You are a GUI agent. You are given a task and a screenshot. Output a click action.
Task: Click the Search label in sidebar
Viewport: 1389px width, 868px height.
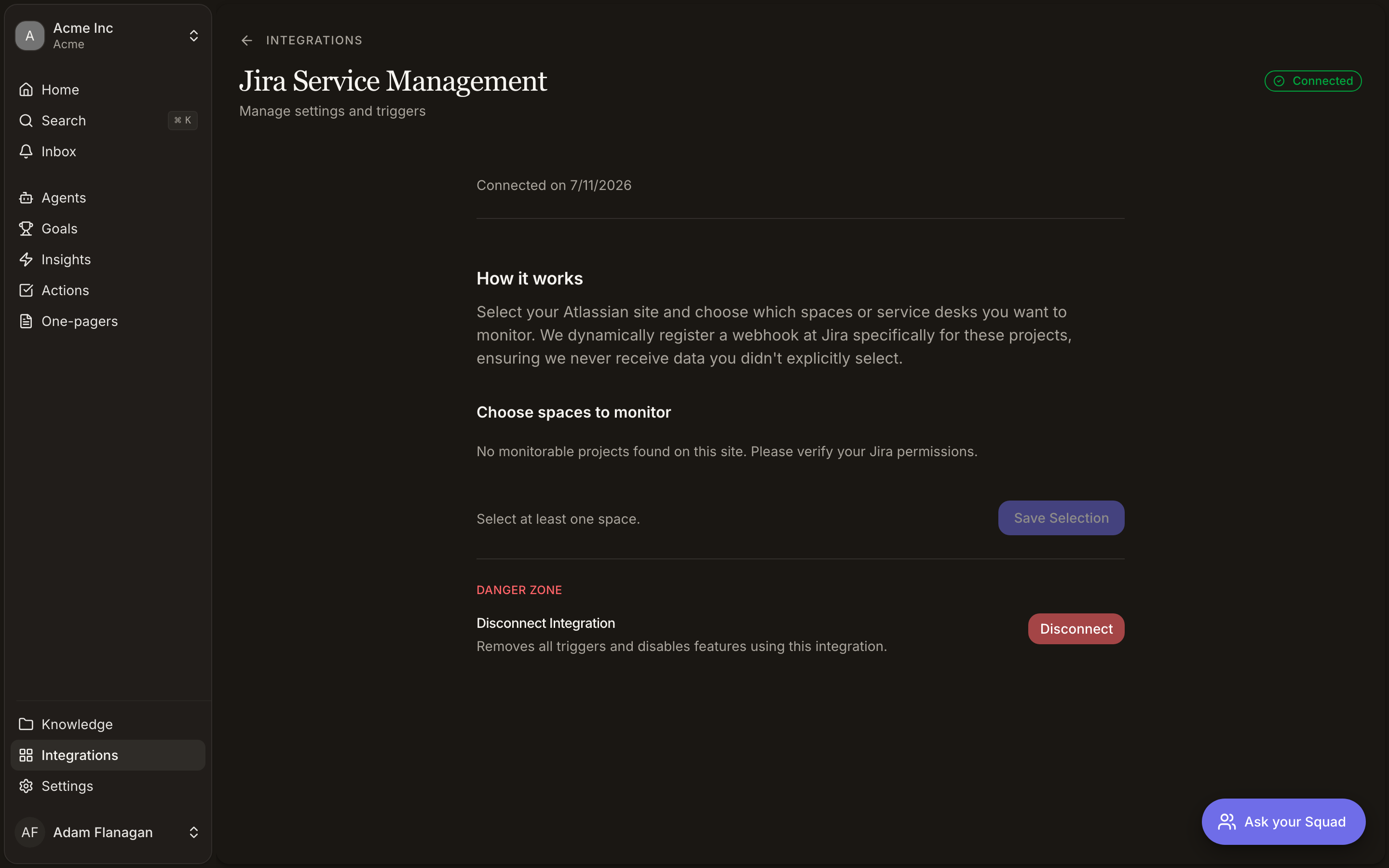(x=64, y=121)
